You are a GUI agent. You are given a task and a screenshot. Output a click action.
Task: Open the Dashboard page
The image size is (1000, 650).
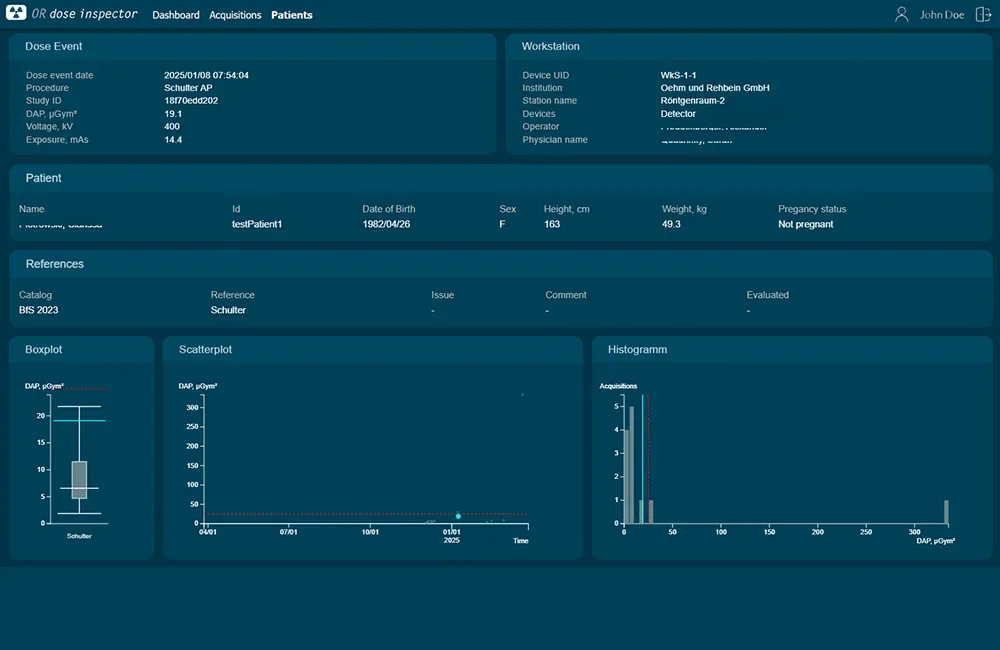(x=176, y=15)
